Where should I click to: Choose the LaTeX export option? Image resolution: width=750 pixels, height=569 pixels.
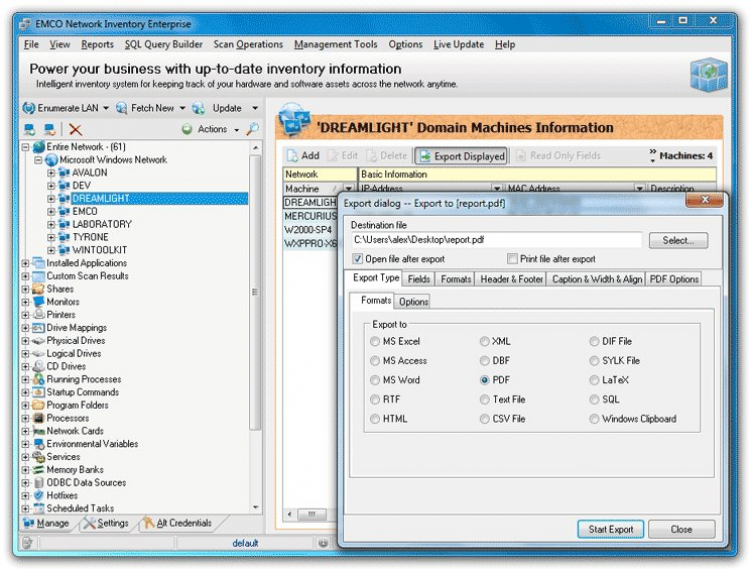[x=594, y=380]
